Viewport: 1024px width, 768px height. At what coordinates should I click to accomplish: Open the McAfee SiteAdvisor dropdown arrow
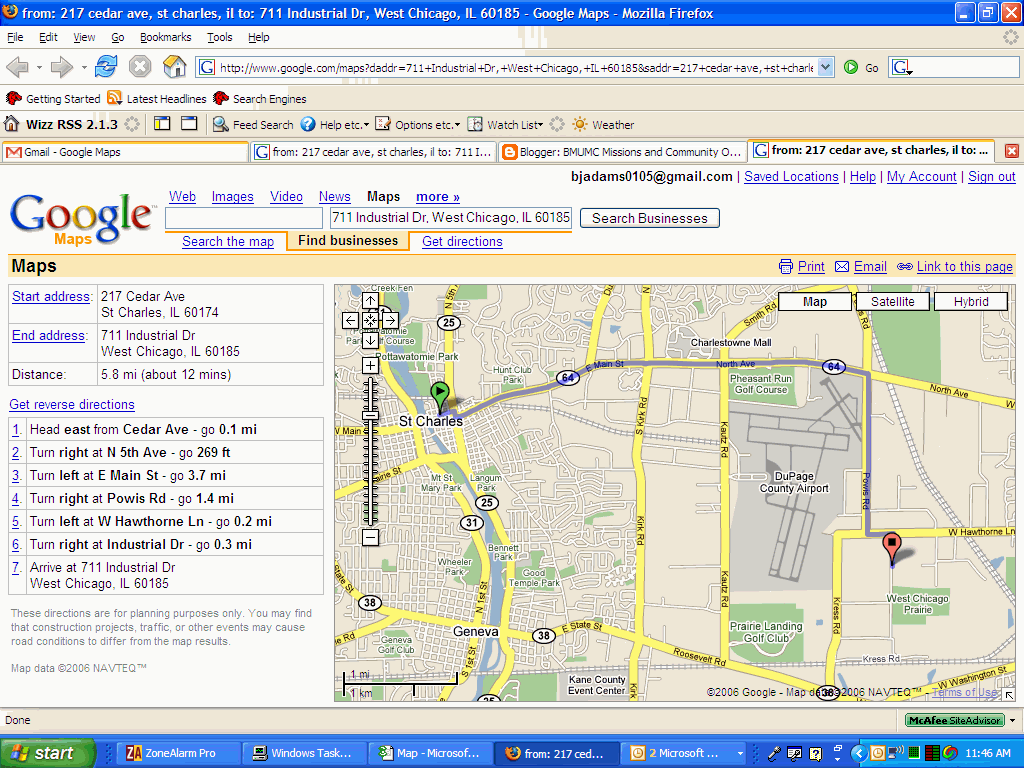click(1012, 720)
